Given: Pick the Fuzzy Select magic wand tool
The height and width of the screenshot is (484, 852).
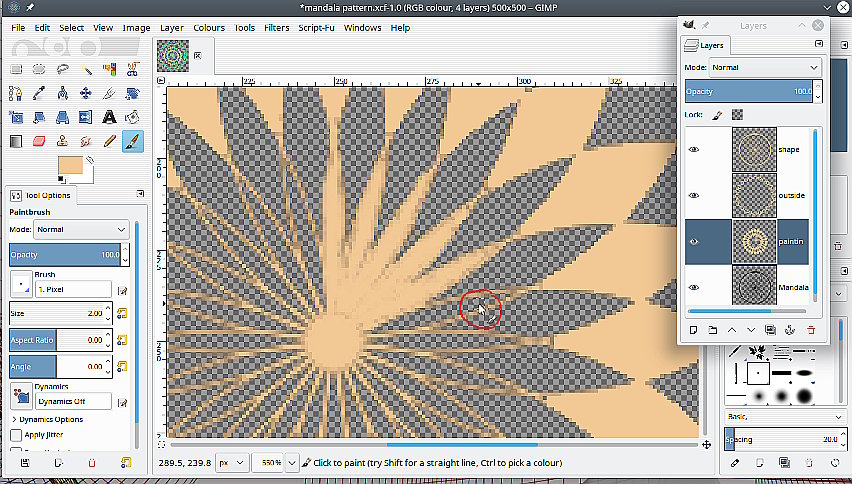Looking at the screenshot, I should (86, 69).
